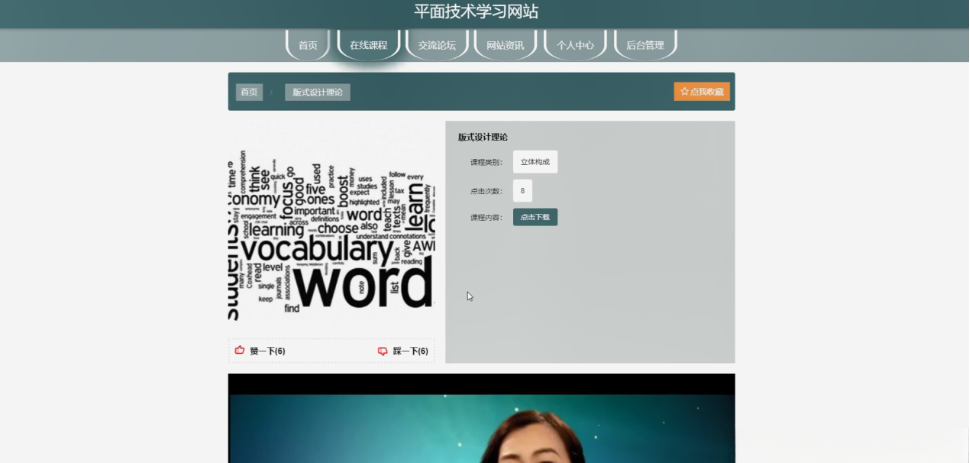Image resolution: width=970 pixels, height=463 pixels.
Task: Click the 点我收藏 favorite button
Action: pyautogui.click(x=702, y=92)
